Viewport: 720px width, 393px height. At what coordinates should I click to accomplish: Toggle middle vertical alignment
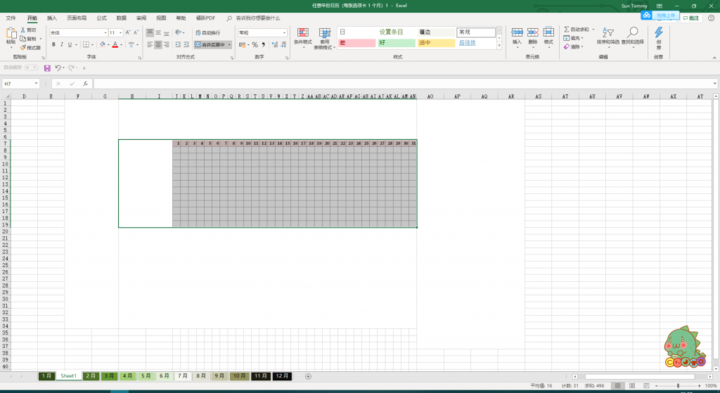click(x=158, y=33)
